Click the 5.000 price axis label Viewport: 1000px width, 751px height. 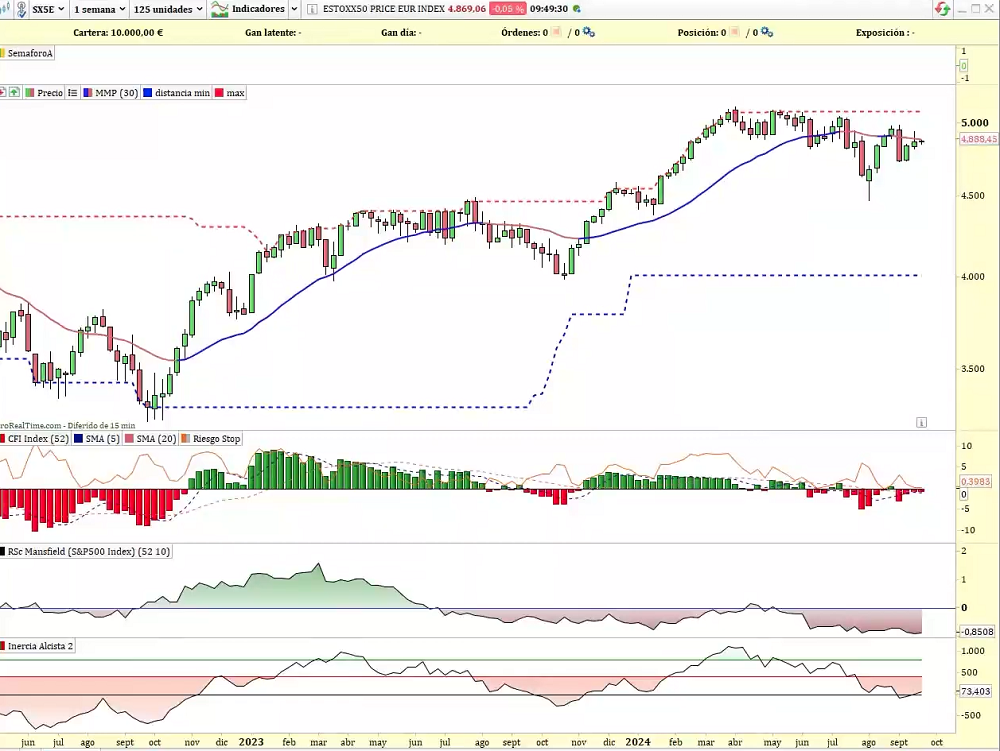975,123
